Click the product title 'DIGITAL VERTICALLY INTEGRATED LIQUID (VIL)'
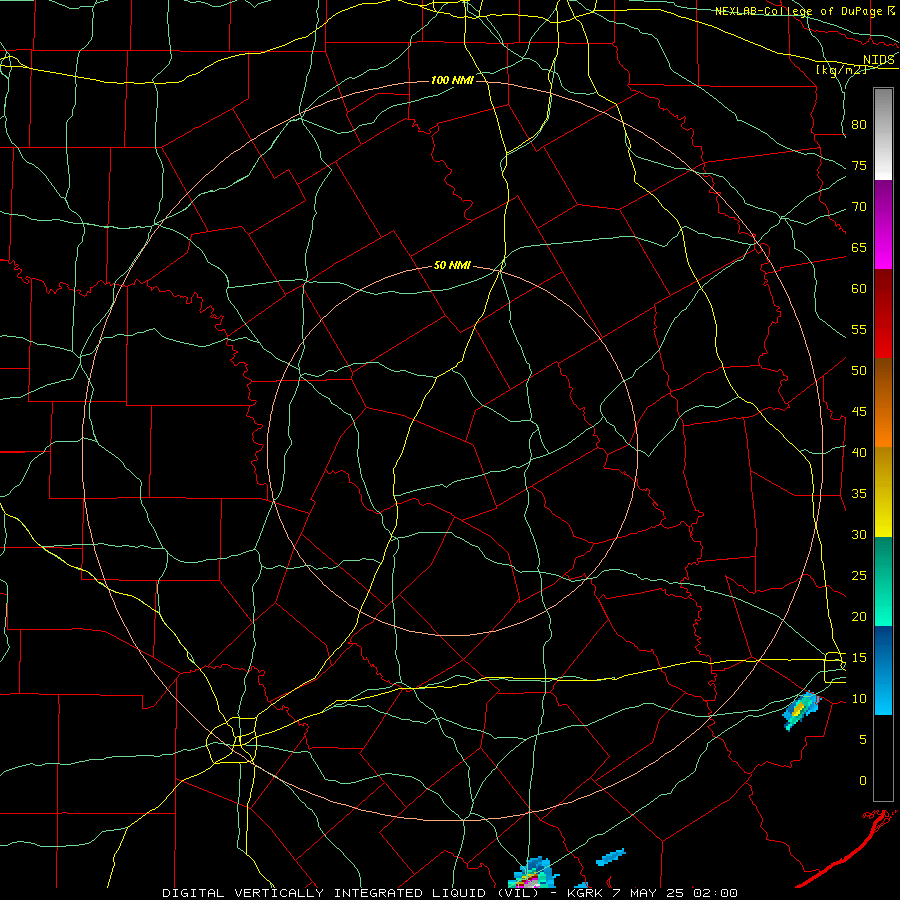This screenshot has width=900, height=900. click(351, 893)
